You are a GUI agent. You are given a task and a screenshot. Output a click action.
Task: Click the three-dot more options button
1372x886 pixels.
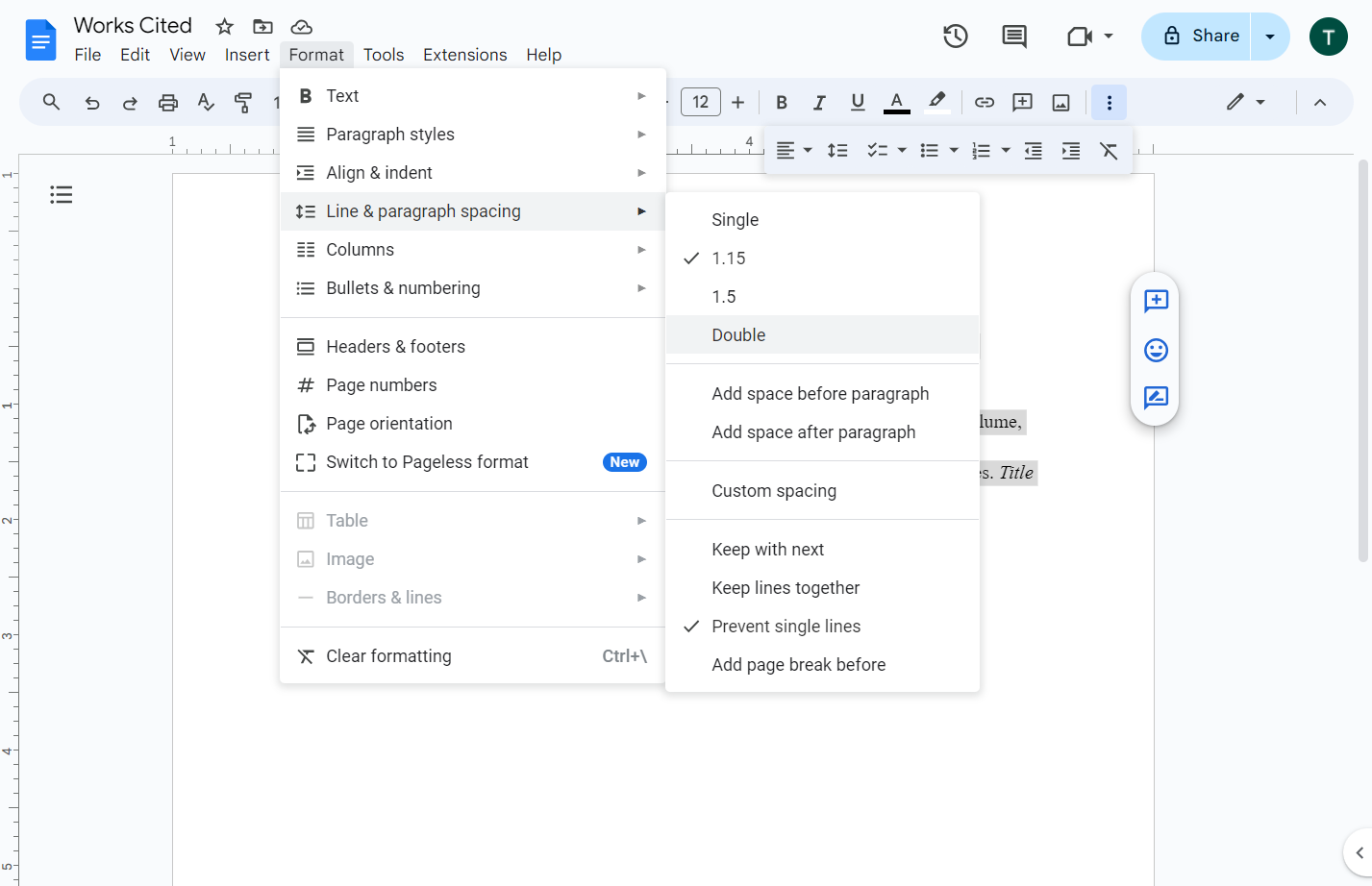click(1109, 102)
